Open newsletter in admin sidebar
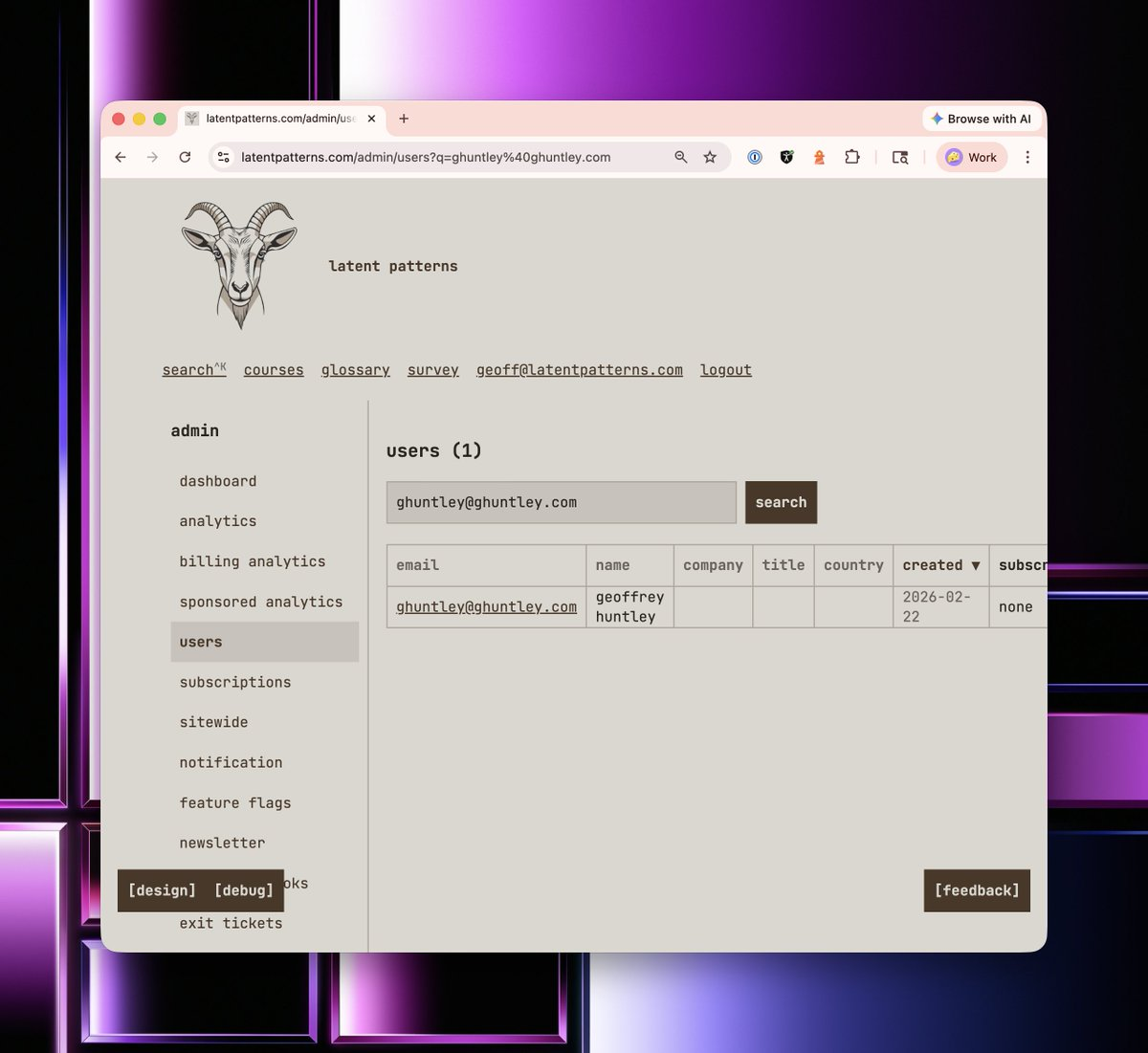 [264, 843]
